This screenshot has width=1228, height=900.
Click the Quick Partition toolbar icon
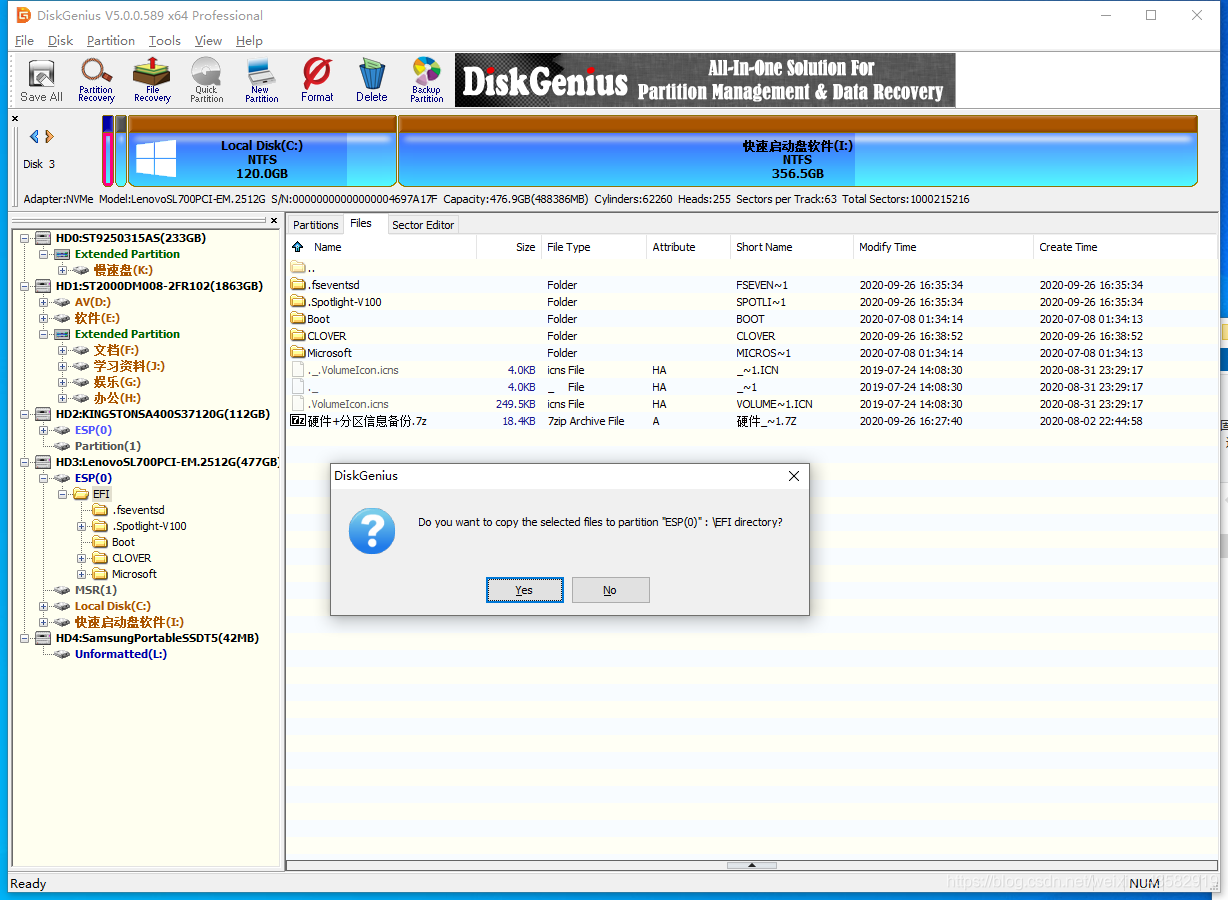click(206, 80)
